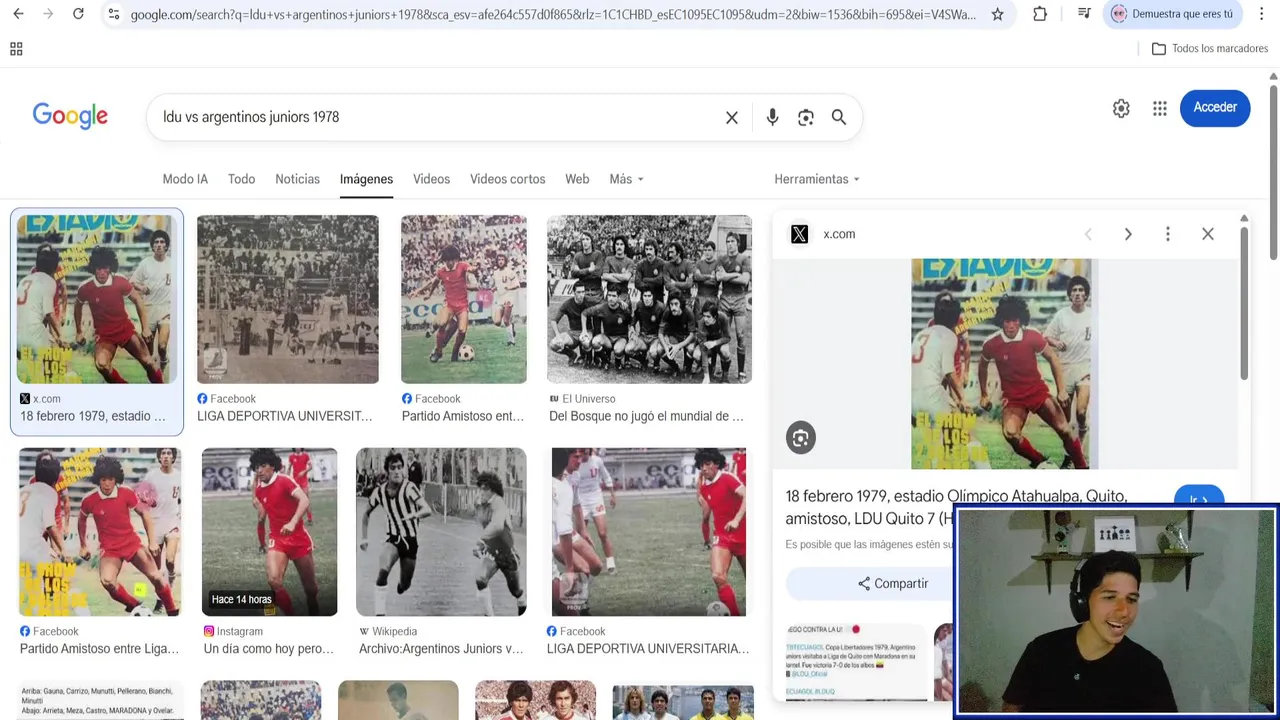Switch to the Modo IA tab
The image size is (1280, 720).
pos(185,179)
